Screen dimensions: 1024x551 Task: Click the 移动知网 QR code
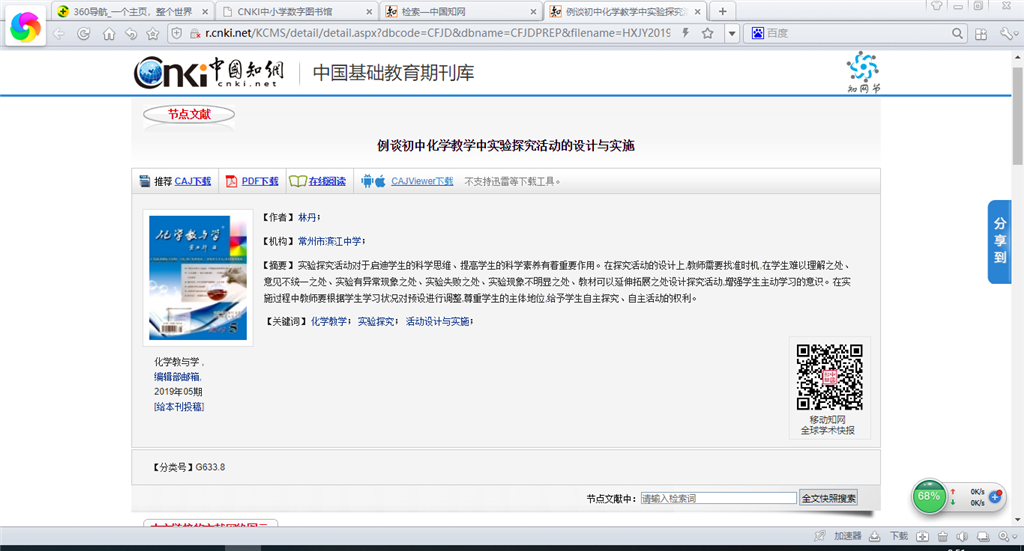pos(829,377)
